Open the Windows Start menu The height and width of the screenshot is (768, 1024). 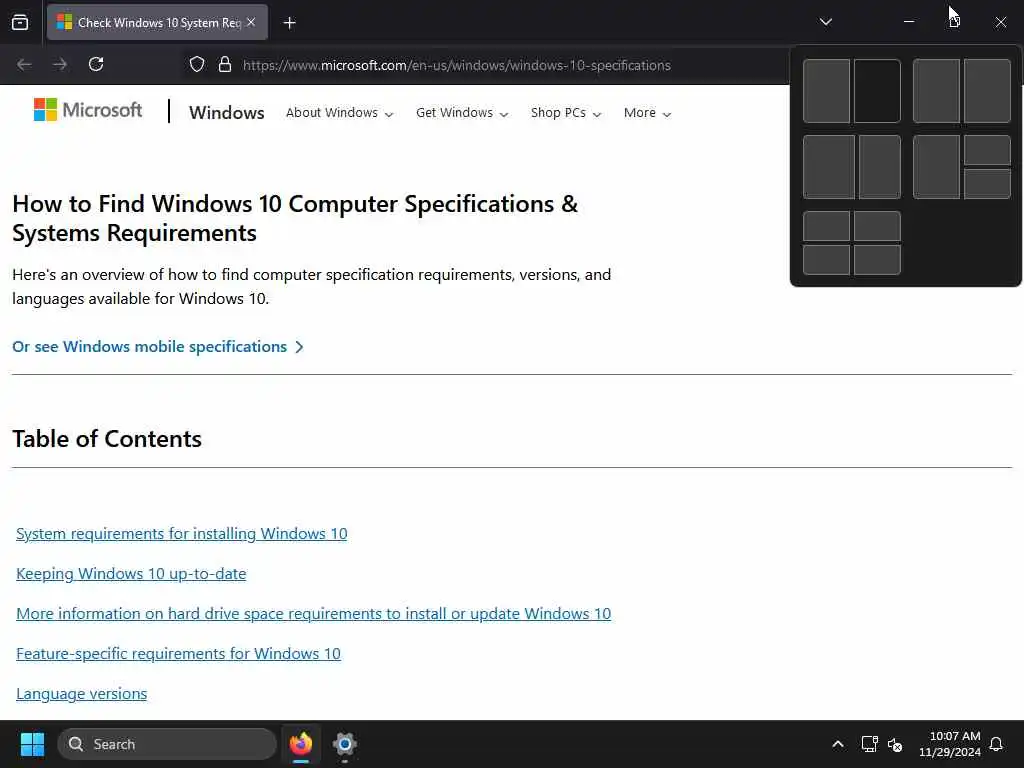click(x=32, y=744)
